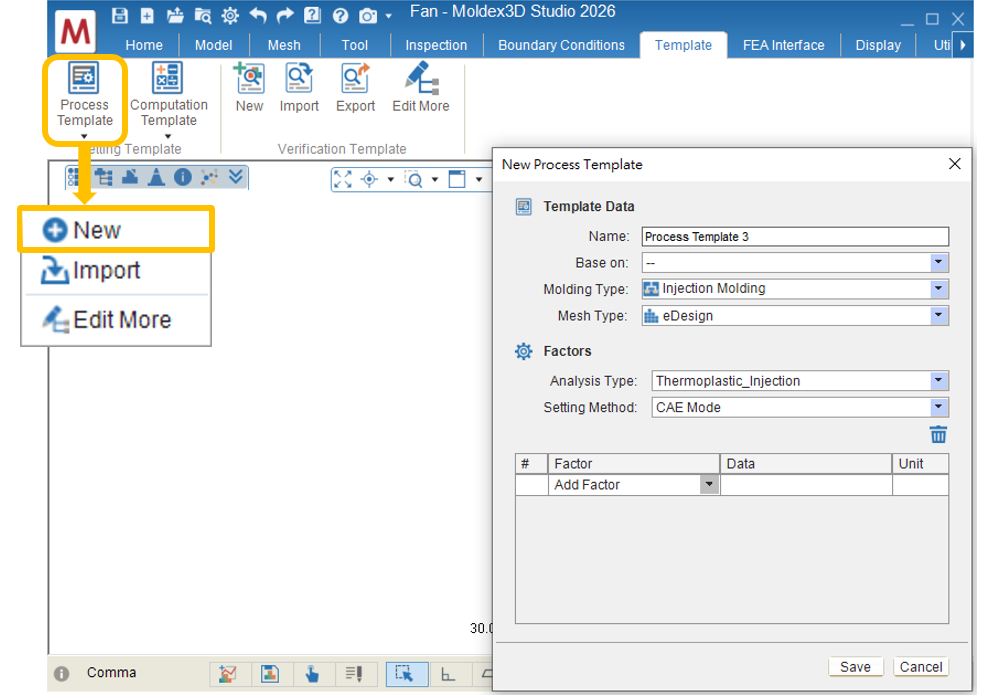This screenshot has height=695, width=991.
Task: Click the fit-to-window view icon
Action: 343,179
